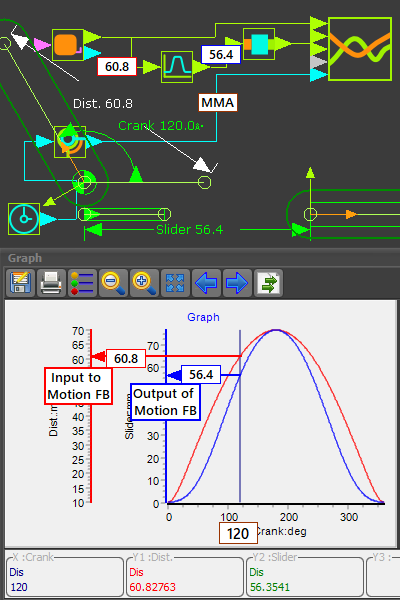
Task: Select the orange Measurement function block
Action: [68, 45]
